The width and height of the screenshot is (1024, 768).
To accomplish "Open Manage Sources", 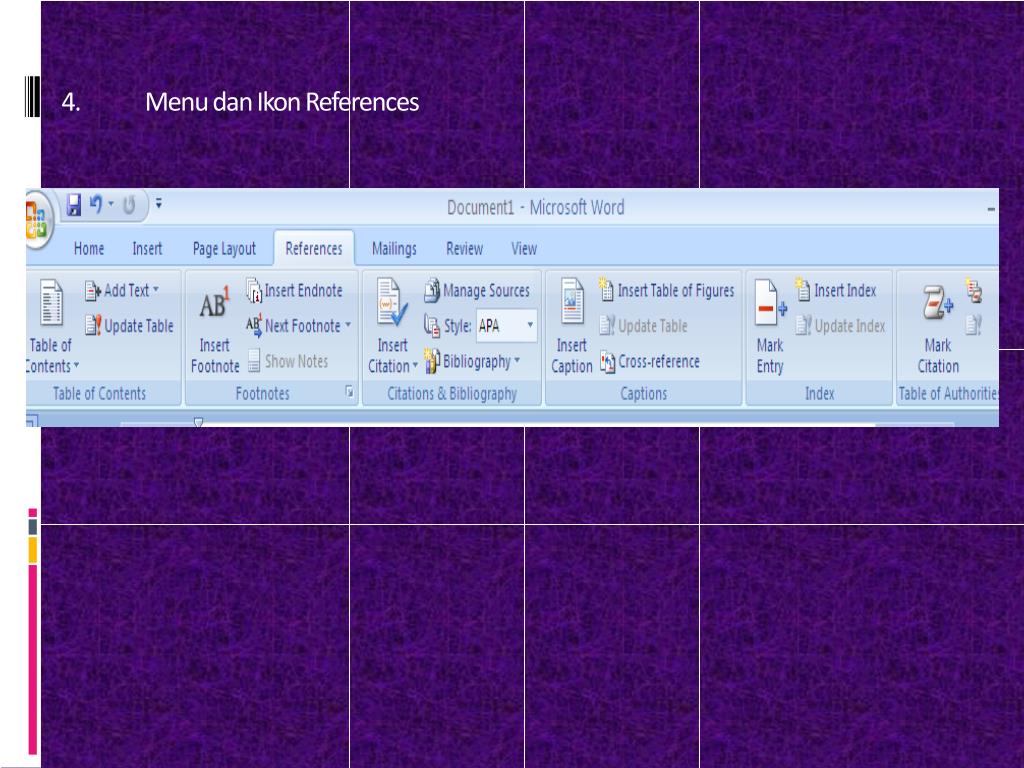I will [477, 291].
